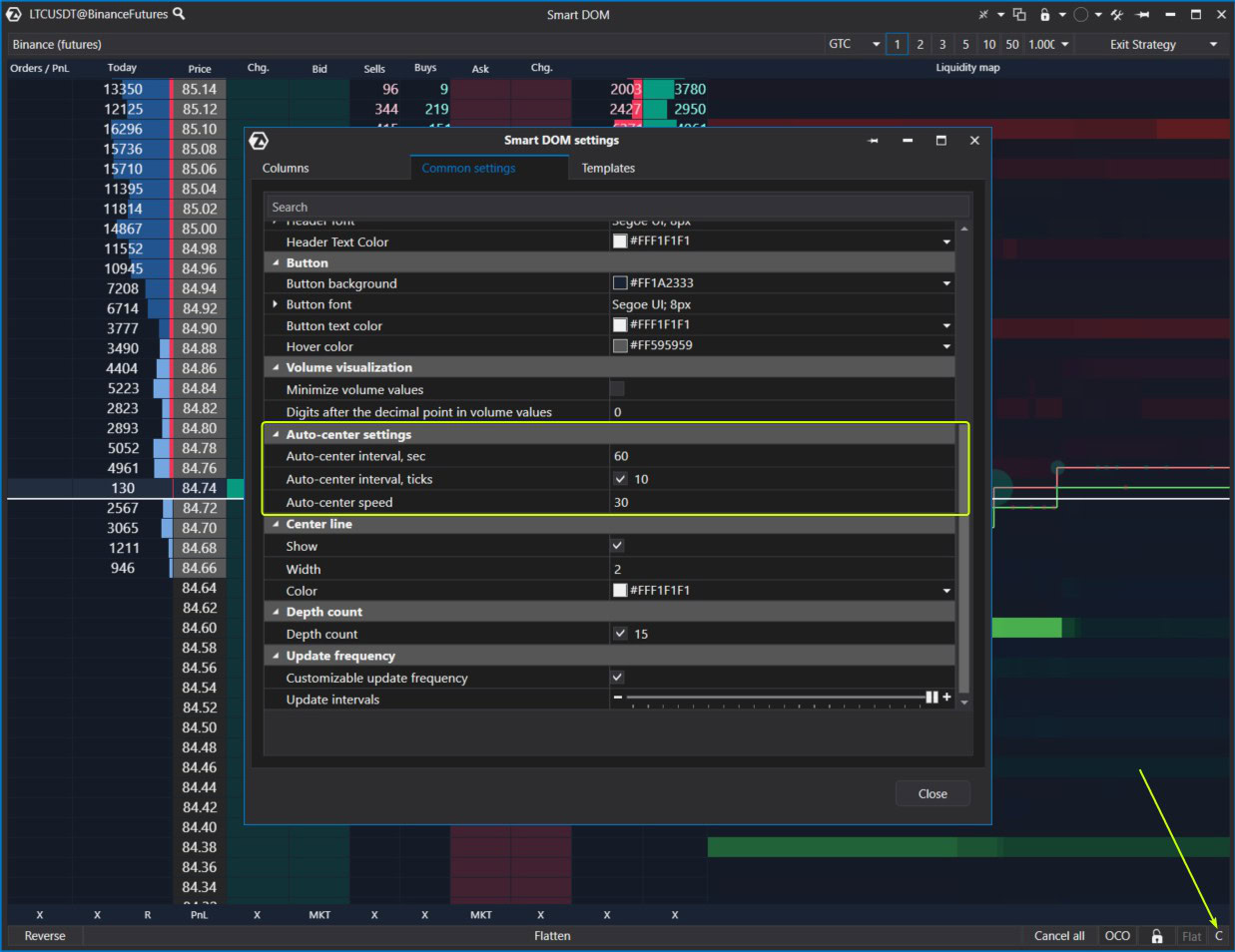Click the pin icon in settings dialog titlebar

pos(874,141)
